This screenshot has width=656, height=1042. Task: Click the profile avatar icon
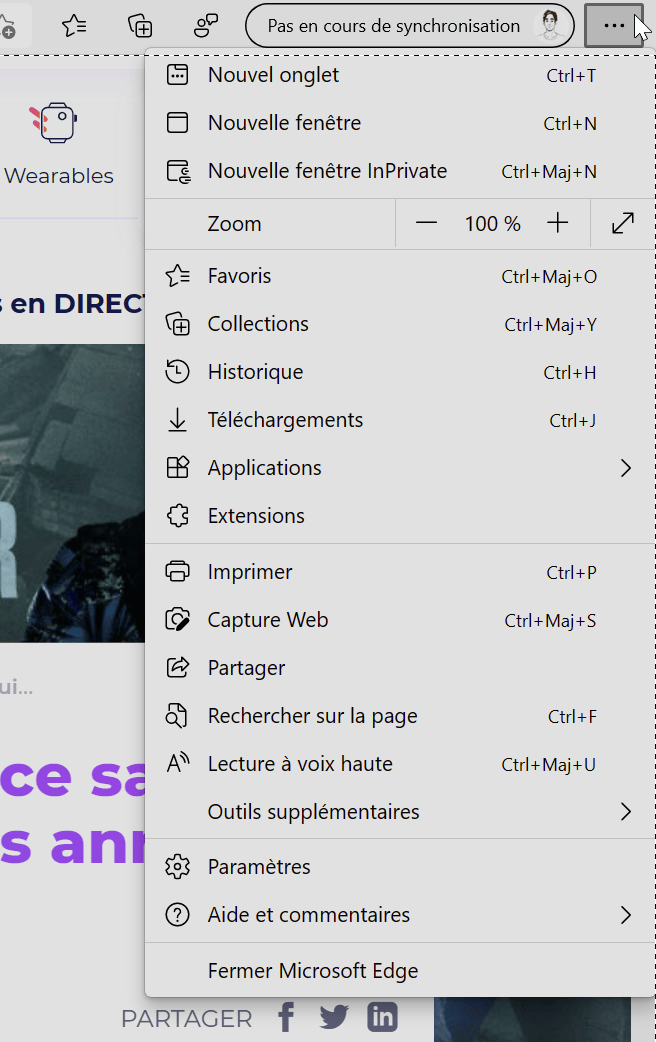(551, 26)
